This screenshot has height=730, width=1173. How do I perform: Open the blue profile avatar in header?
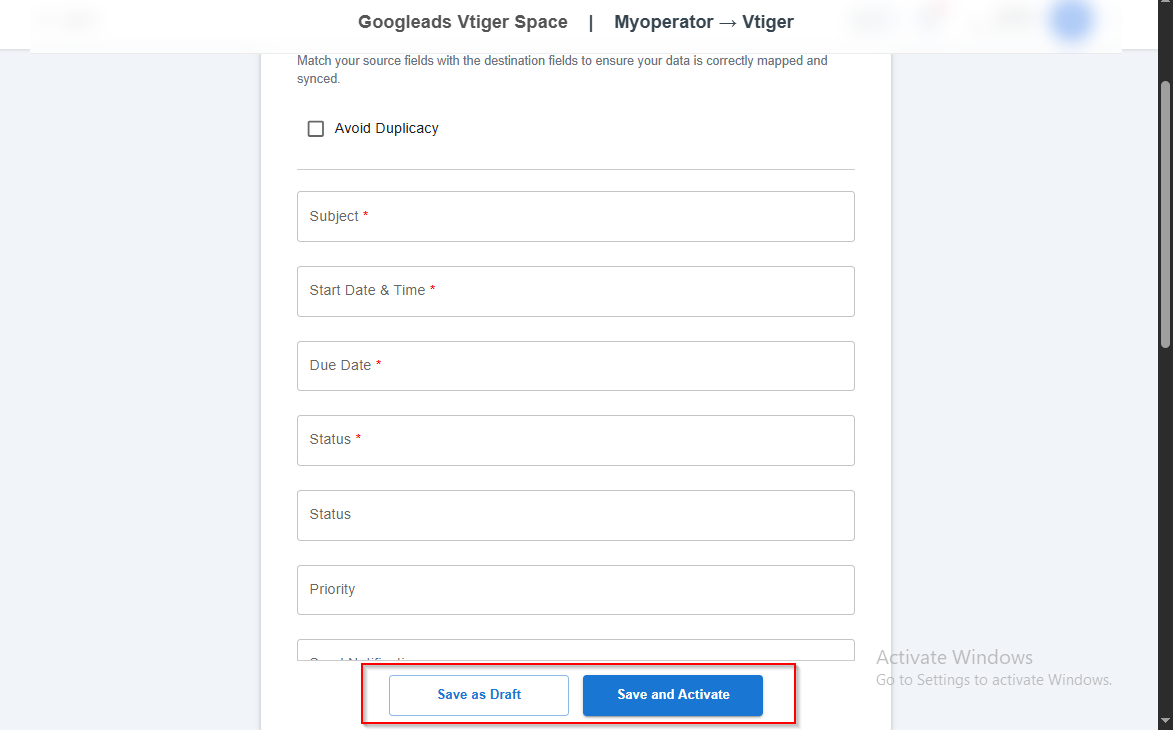(1071, 22)
